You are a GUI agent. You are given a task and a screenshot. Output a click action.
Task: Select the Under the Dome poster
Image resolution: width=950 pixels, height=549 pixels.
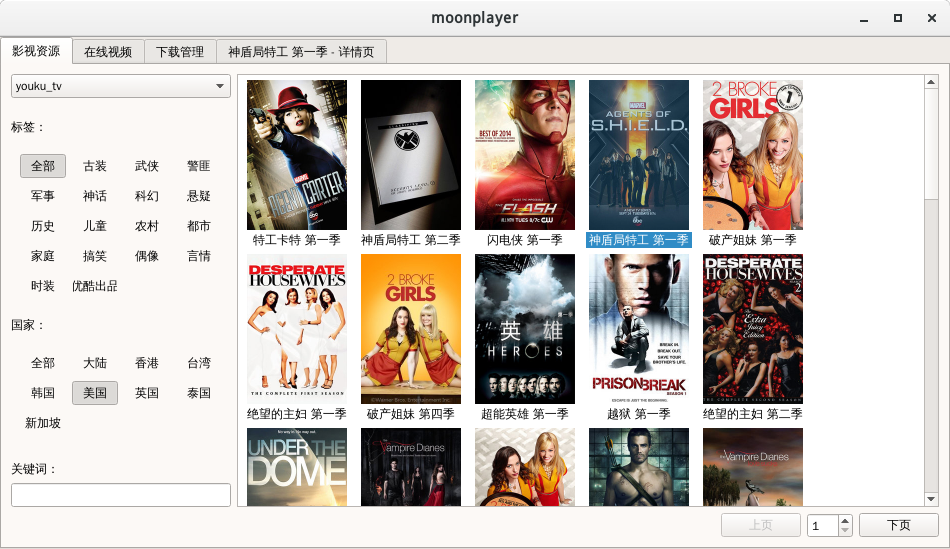tap(297, 467)
